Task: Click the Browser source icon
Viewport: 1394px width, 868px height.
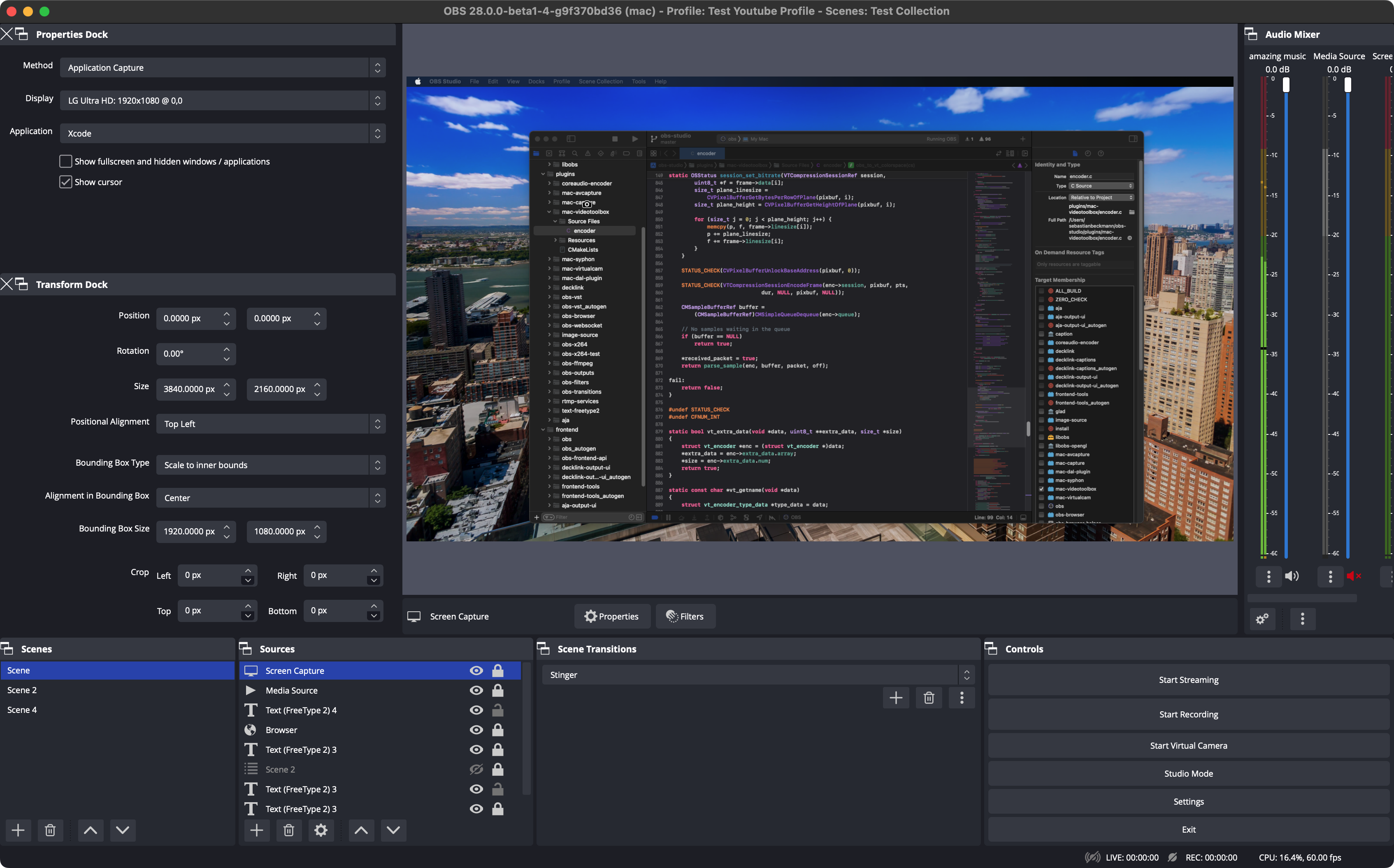Action: (x=249, y=729)
